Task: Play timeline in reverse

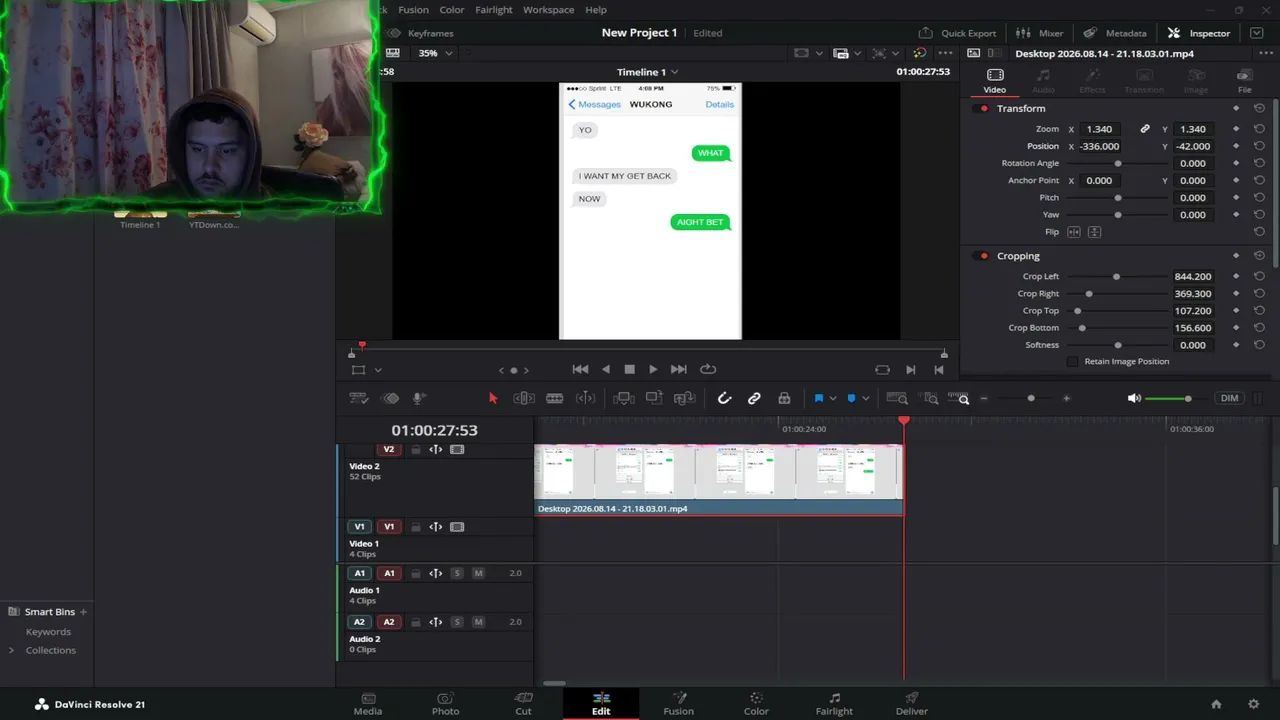Action: tap(605, 369)
